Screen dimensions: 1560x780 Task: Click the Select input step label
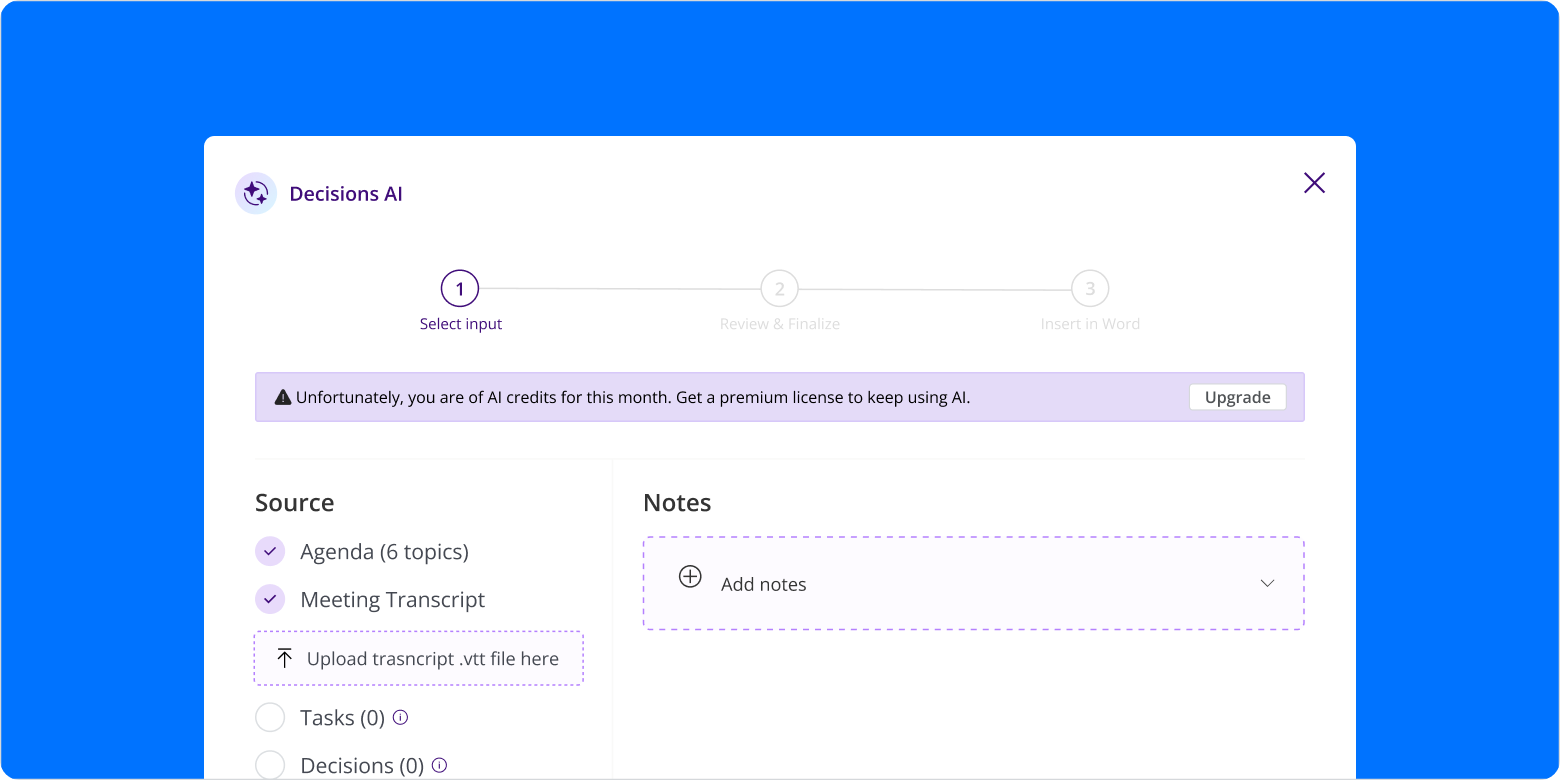click(461, 323)
